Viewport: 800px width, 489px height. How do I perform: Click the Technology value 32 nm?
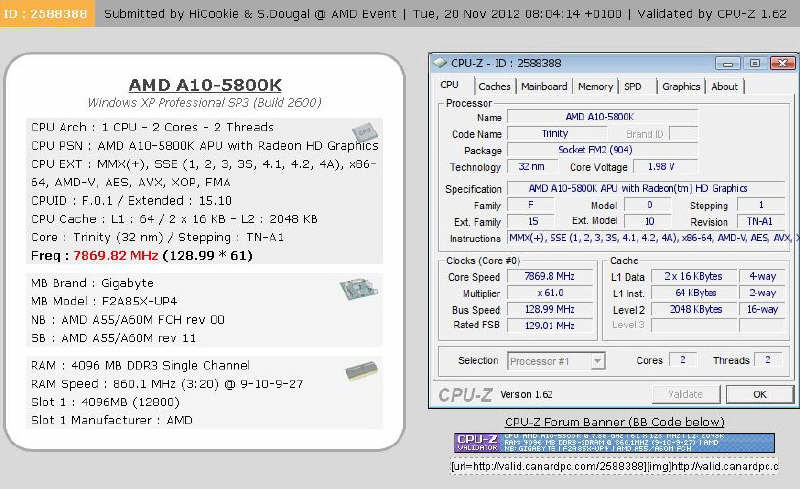pyautogui.click(x=532, y=166)
